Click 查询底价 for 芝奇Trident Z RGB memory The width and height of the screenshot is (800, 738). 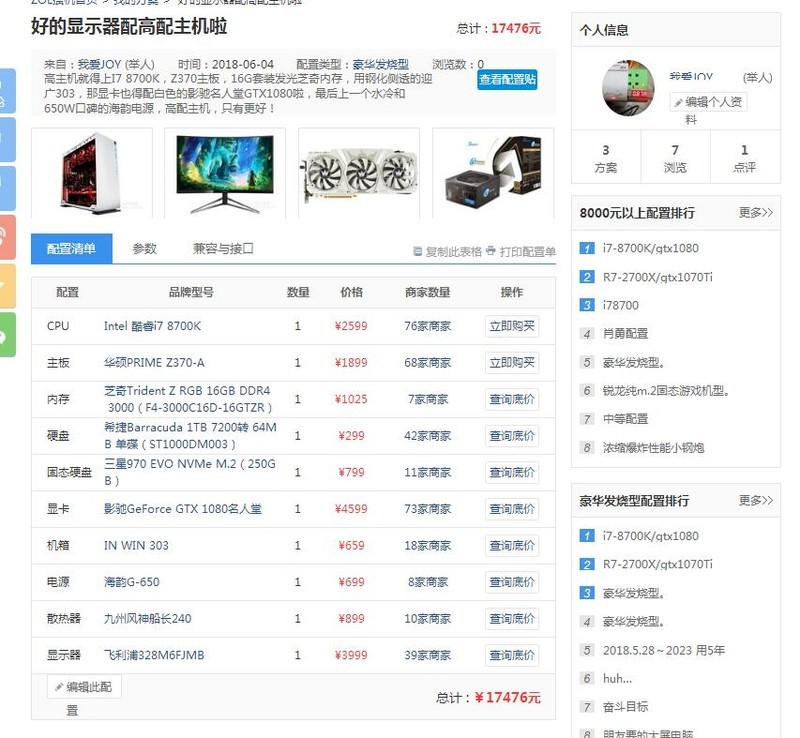(x=512, y=399)
